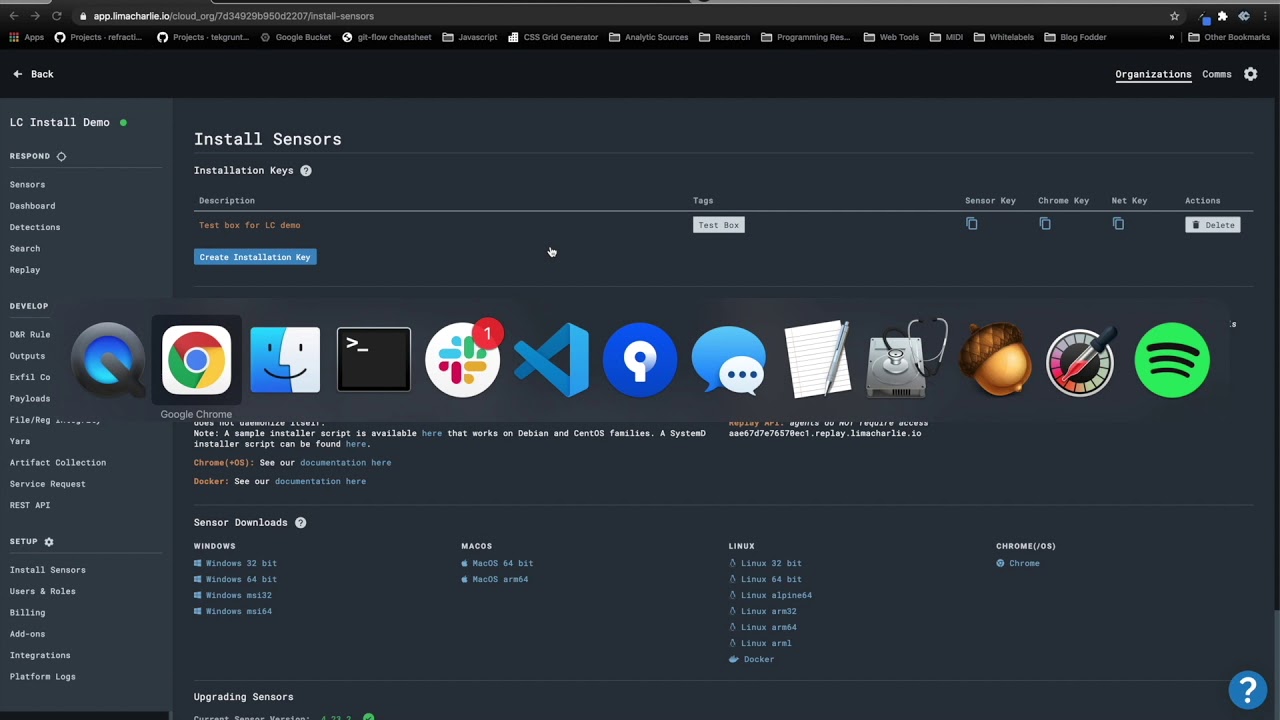This screenshot has width=1280, height=720.
Task: Open Chrome(+OS) documentation here link
Action: (345, 463)
